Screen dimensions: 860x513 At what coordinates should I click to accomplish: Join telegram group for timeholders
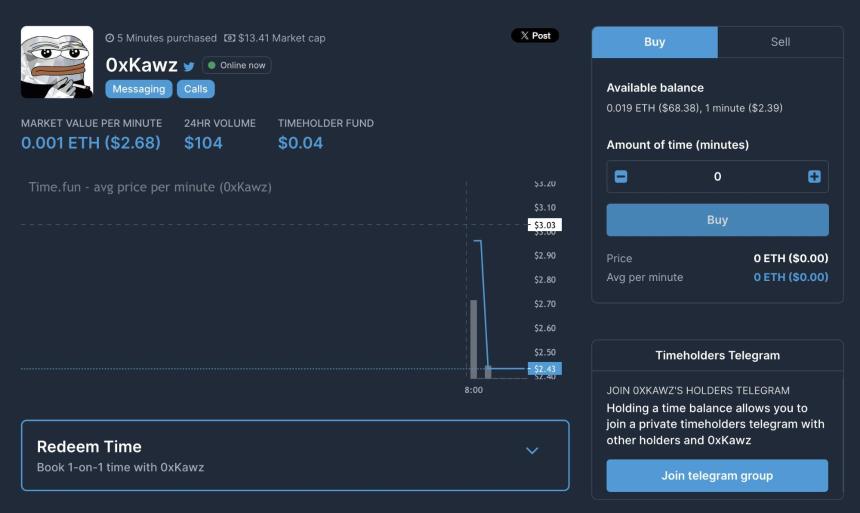coord(717,476)
